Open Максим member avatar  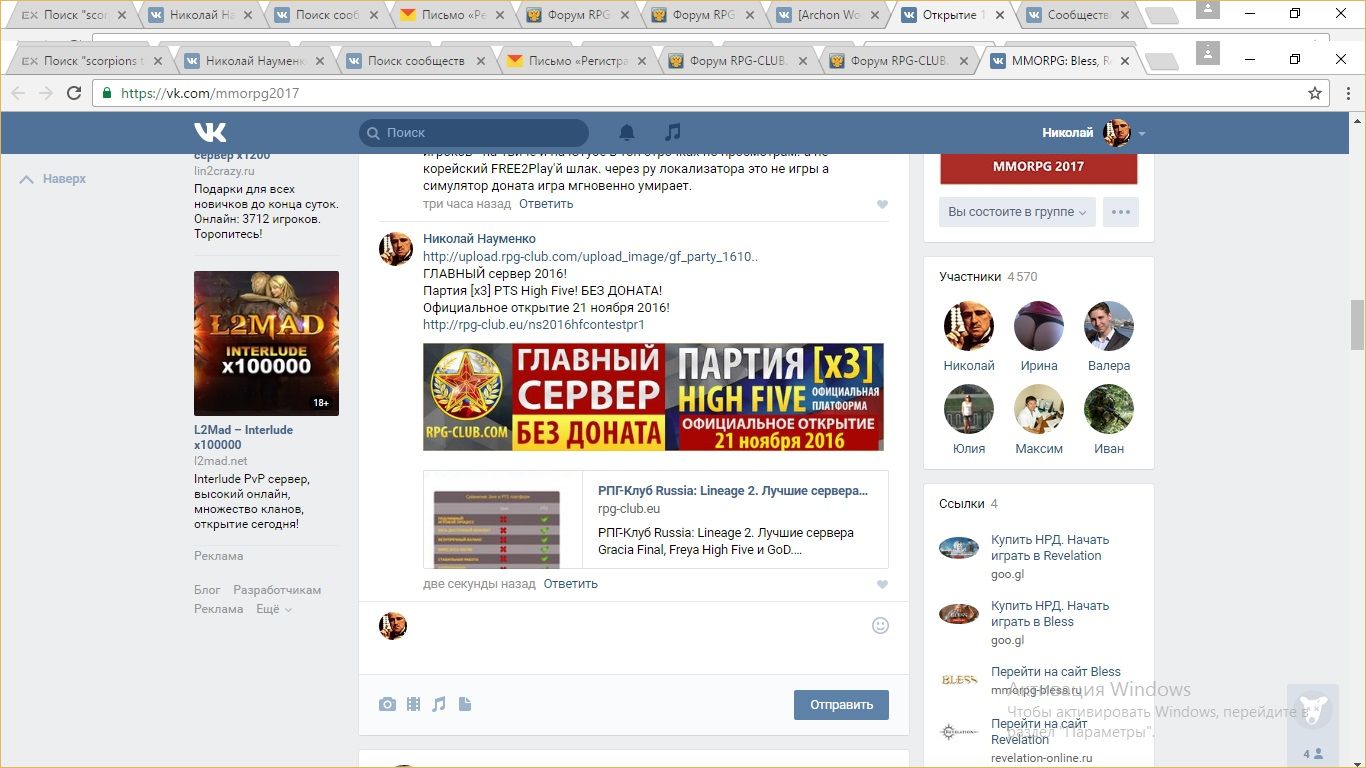coord(1039,409)
